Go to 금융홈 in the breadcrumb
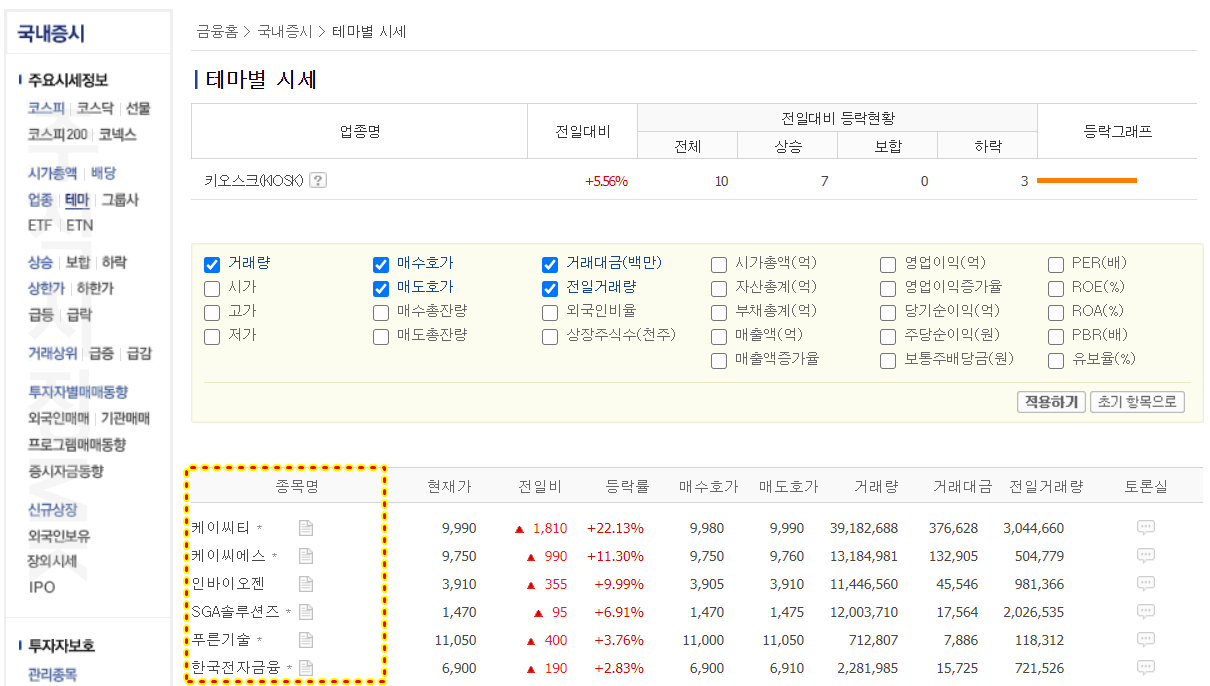 click(217, 32)
